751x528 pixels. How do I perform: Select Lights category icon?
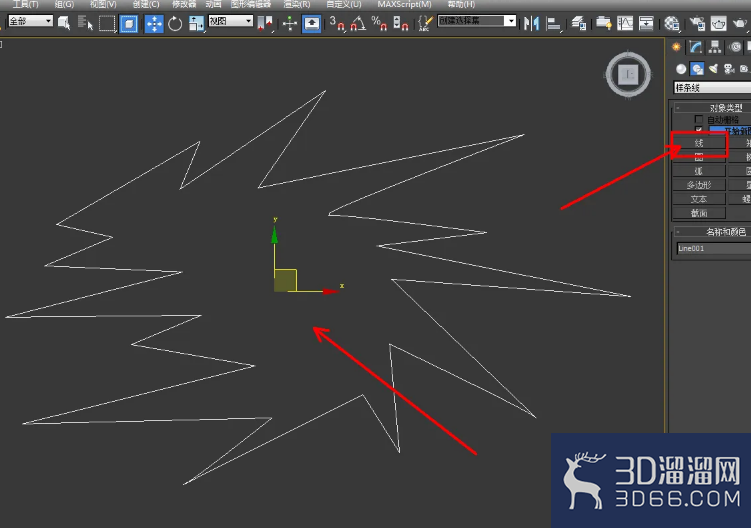coord(713,69)
